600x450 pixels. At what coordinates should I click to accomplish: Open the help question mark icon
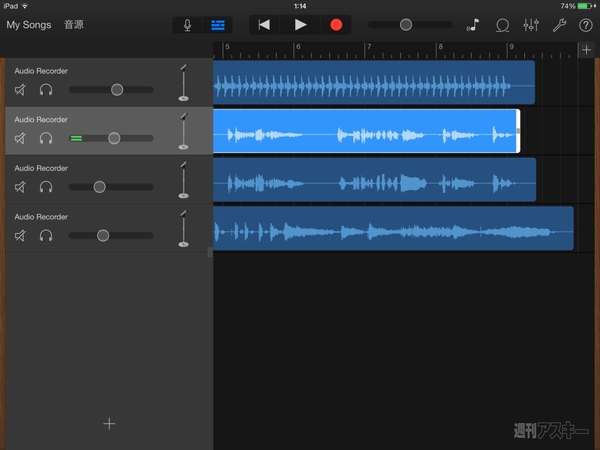pyautogui.click(x=586, y=25)
